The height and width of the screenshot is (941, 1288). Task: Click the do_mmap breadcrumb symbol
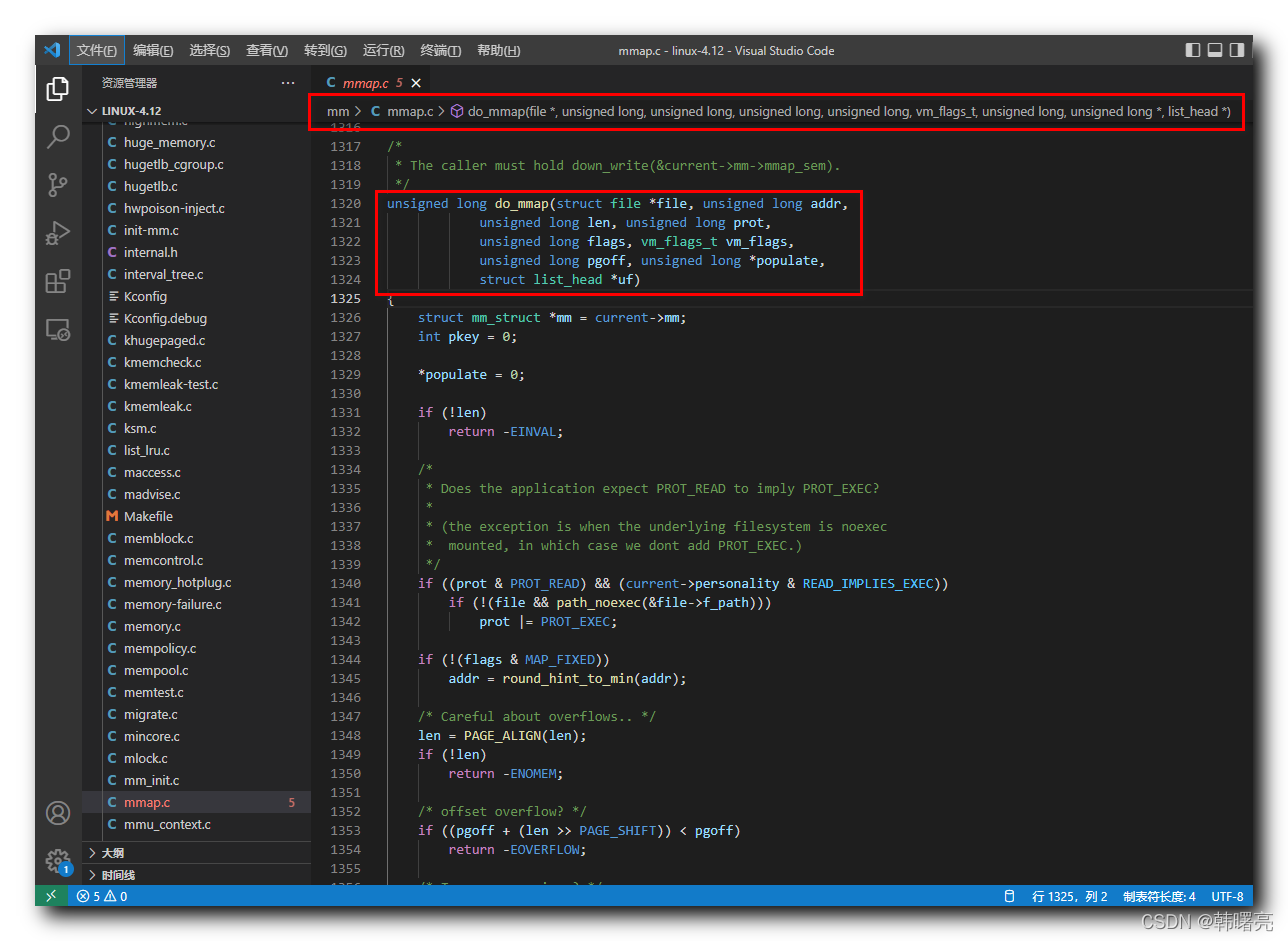coord(840,111)
